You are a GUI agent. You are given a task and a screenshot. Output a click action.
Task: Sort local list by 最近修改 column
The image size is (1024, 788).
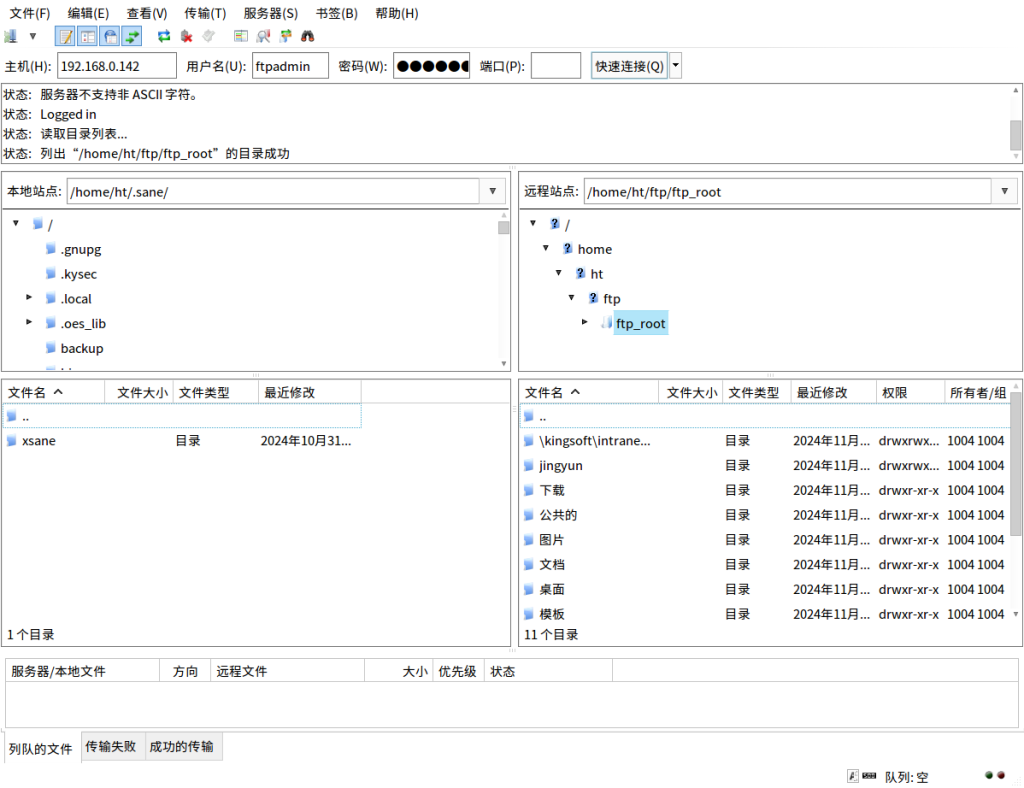(310, 392)
